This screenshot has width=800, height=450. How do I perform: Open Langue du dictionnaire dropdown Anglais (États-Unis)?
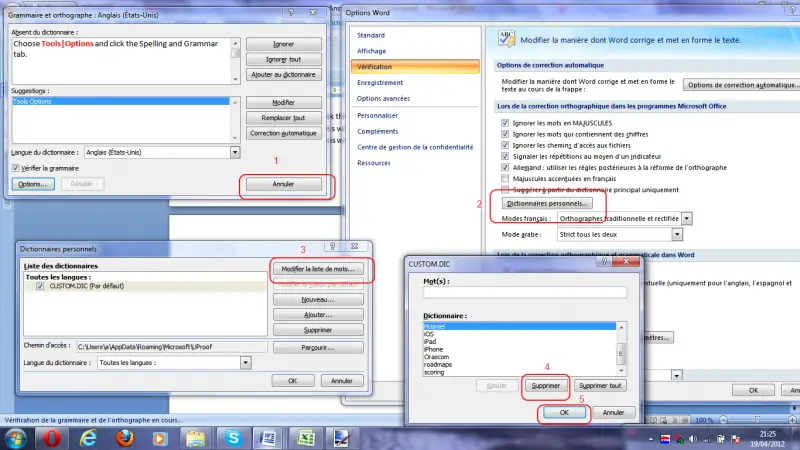[x=235, y=152]
